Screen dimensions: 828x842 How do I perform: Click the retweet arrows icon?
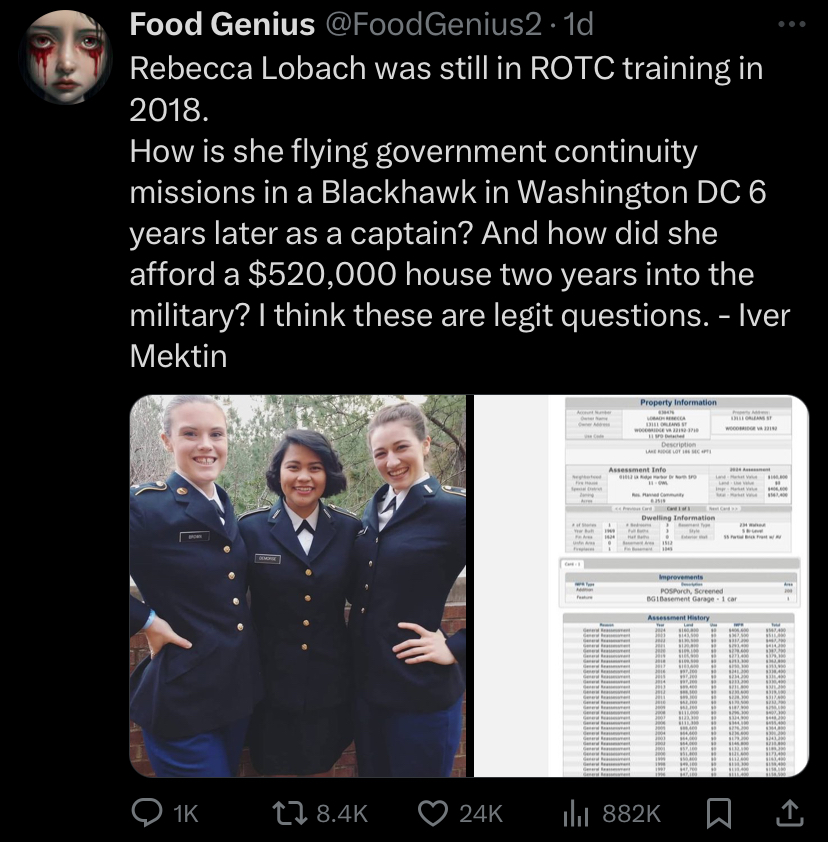pos(290,812)
